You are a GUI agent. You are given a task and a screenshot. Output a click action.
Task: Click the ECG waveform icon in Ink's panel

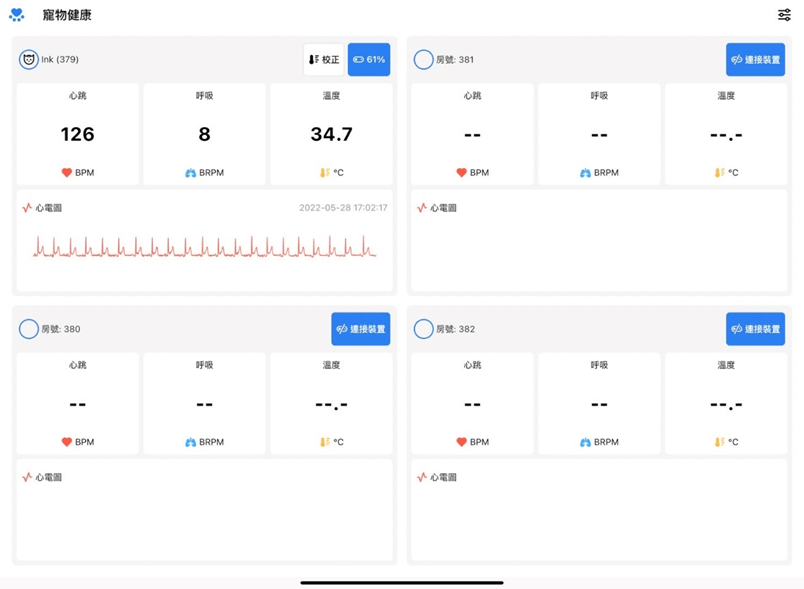(27, 208)
